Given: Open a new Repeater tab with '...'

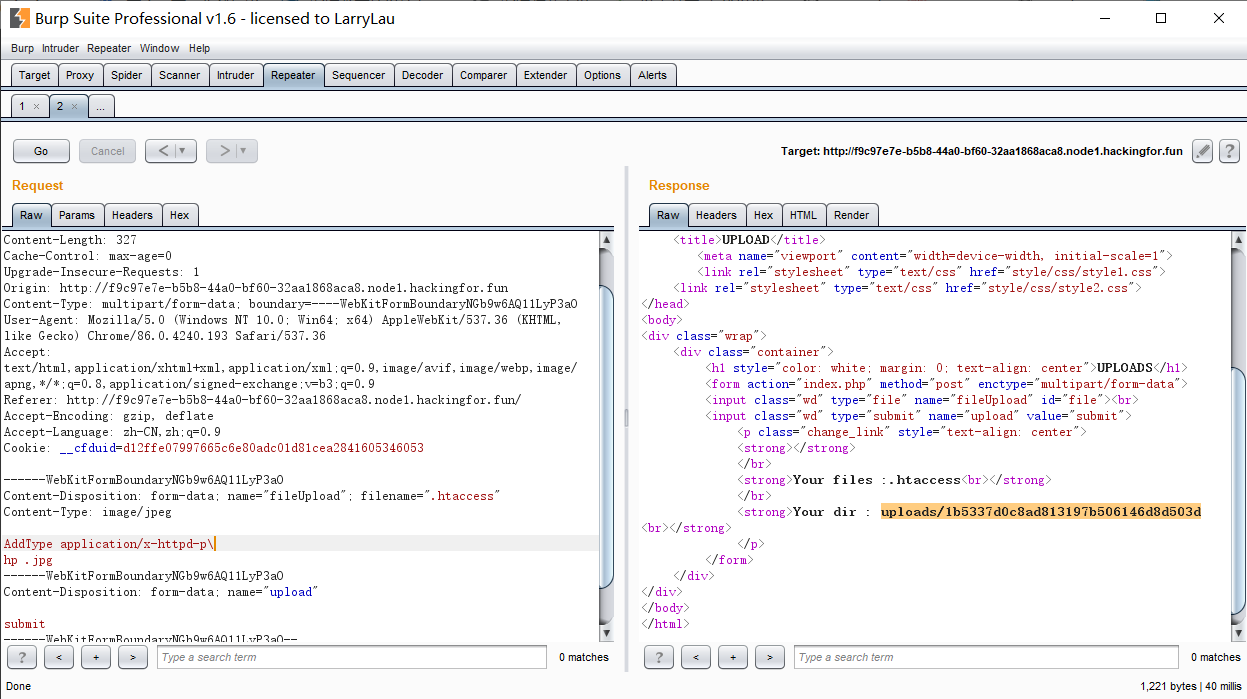Looking at the screenshot, I should coord(101,106).
